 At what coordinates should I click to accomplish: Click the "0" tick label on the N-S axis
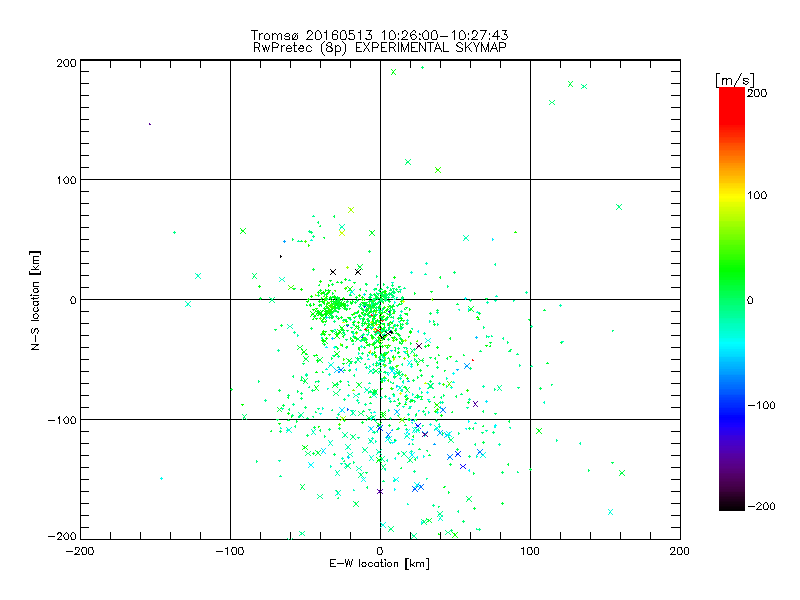click(x=73, y=300)
